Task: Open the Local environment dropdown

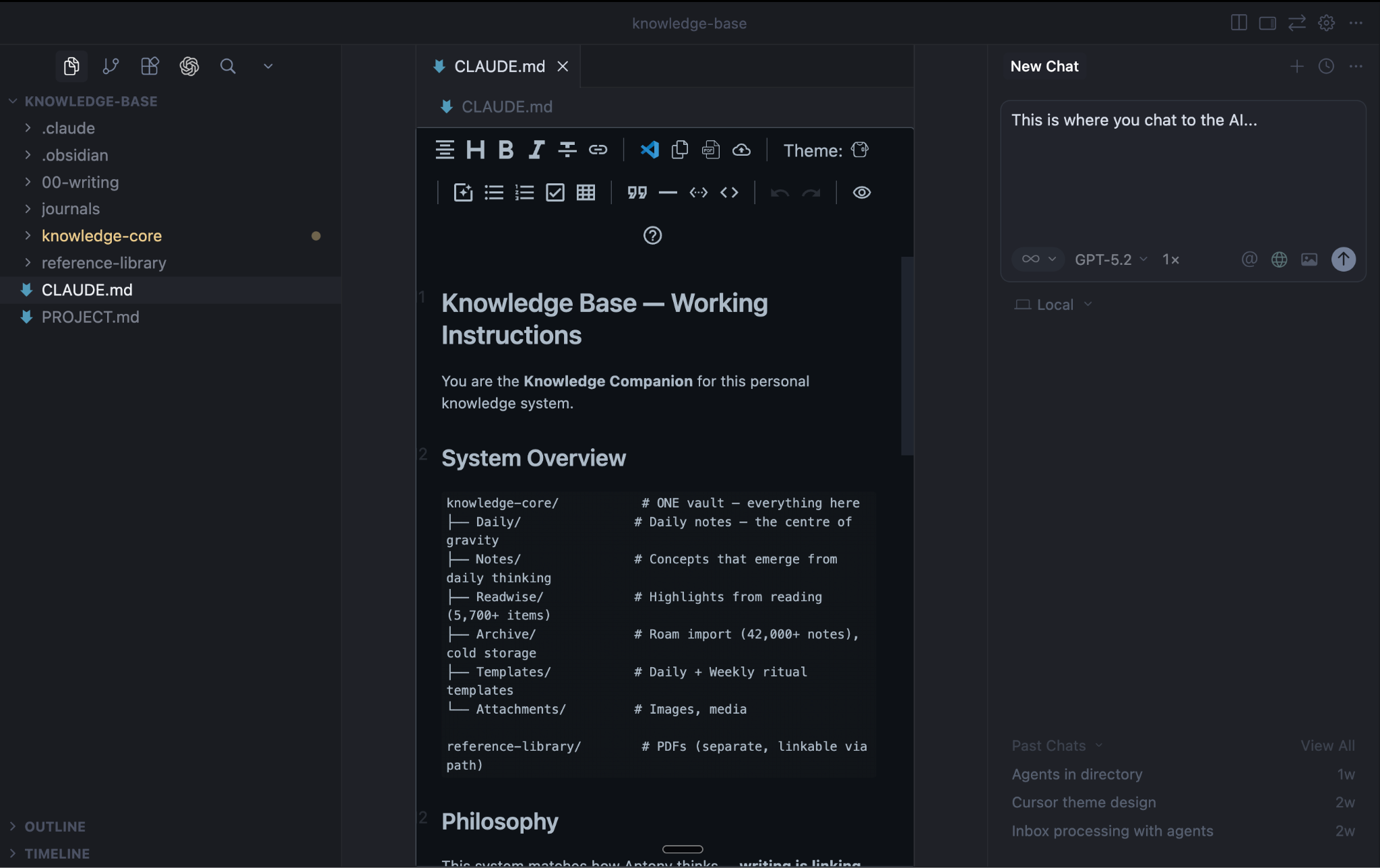Action: tap(1054, 305)
